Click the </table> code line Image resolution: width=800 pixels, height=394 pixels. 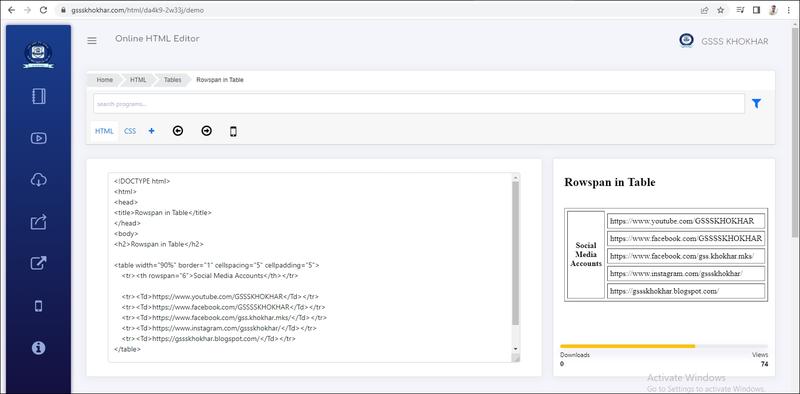[127, 350]
